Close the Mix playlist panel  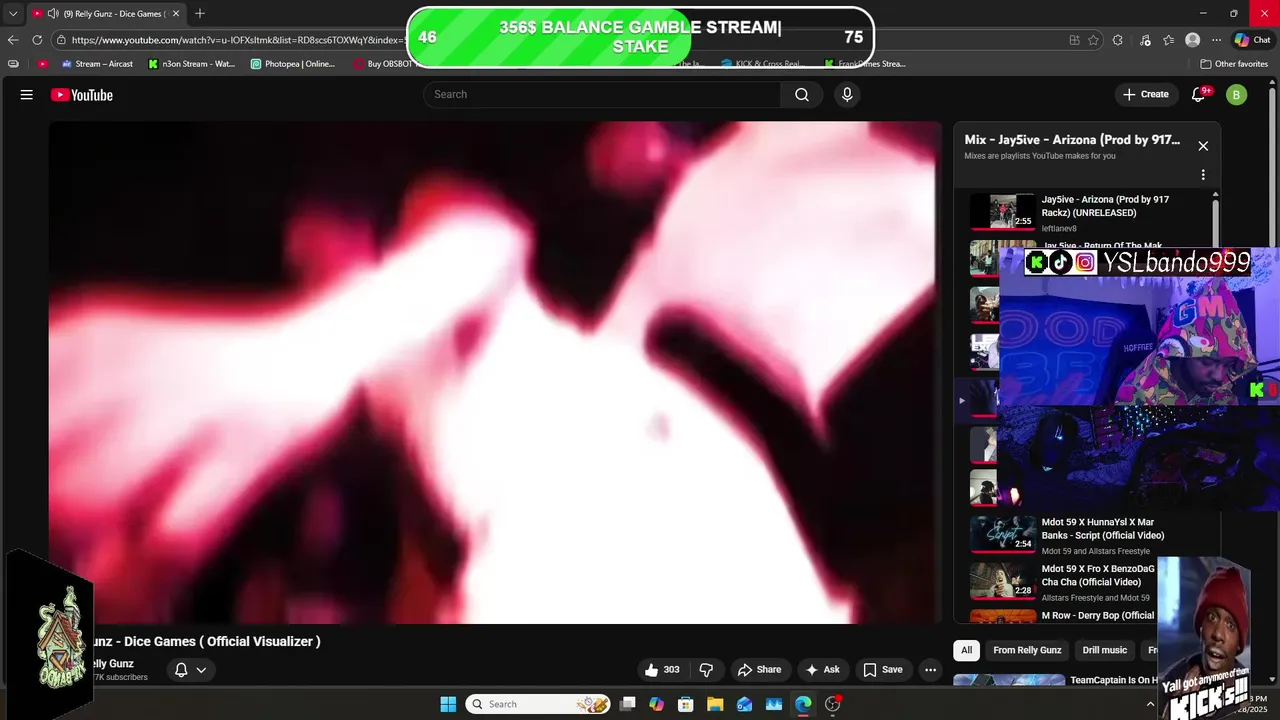(1203, 146)
